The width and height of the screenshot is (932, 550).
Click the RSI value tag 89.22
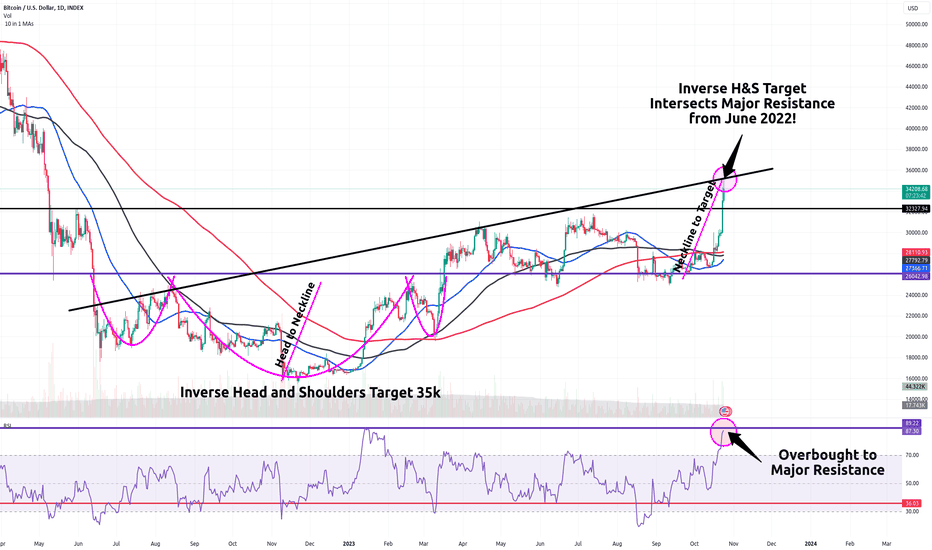coord(912,423)
